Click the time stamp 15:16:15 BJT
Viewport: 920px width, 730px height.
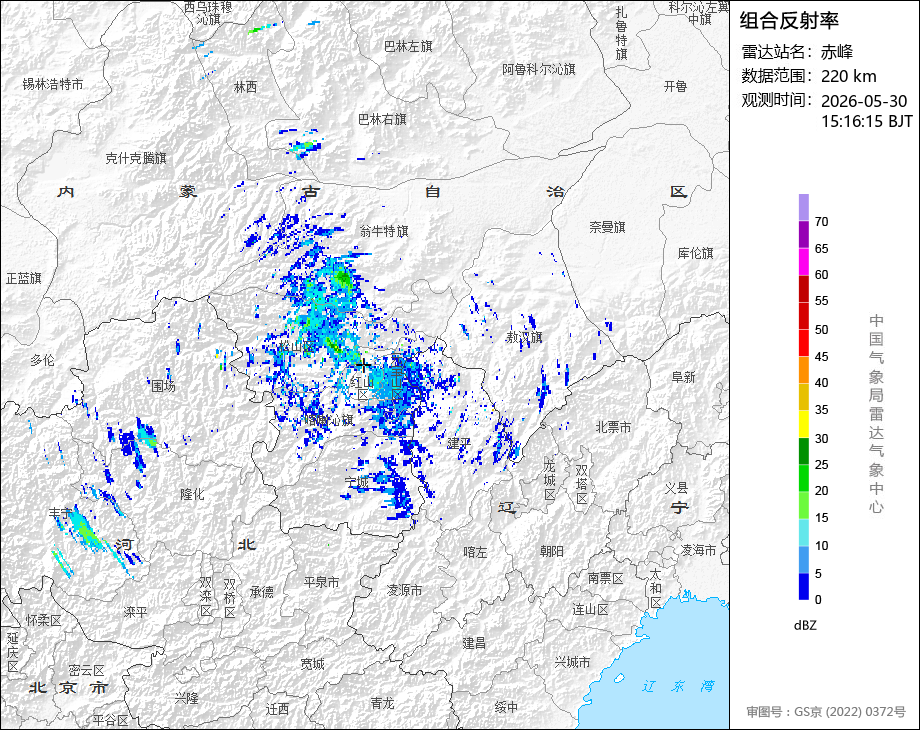pyautogui.click(x=867, y=121)
